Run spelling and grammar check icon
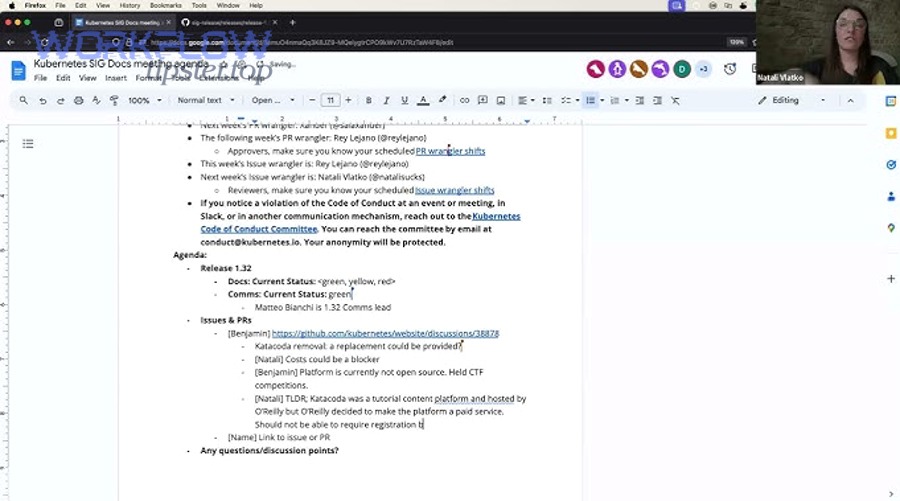 tap(96, 100)
